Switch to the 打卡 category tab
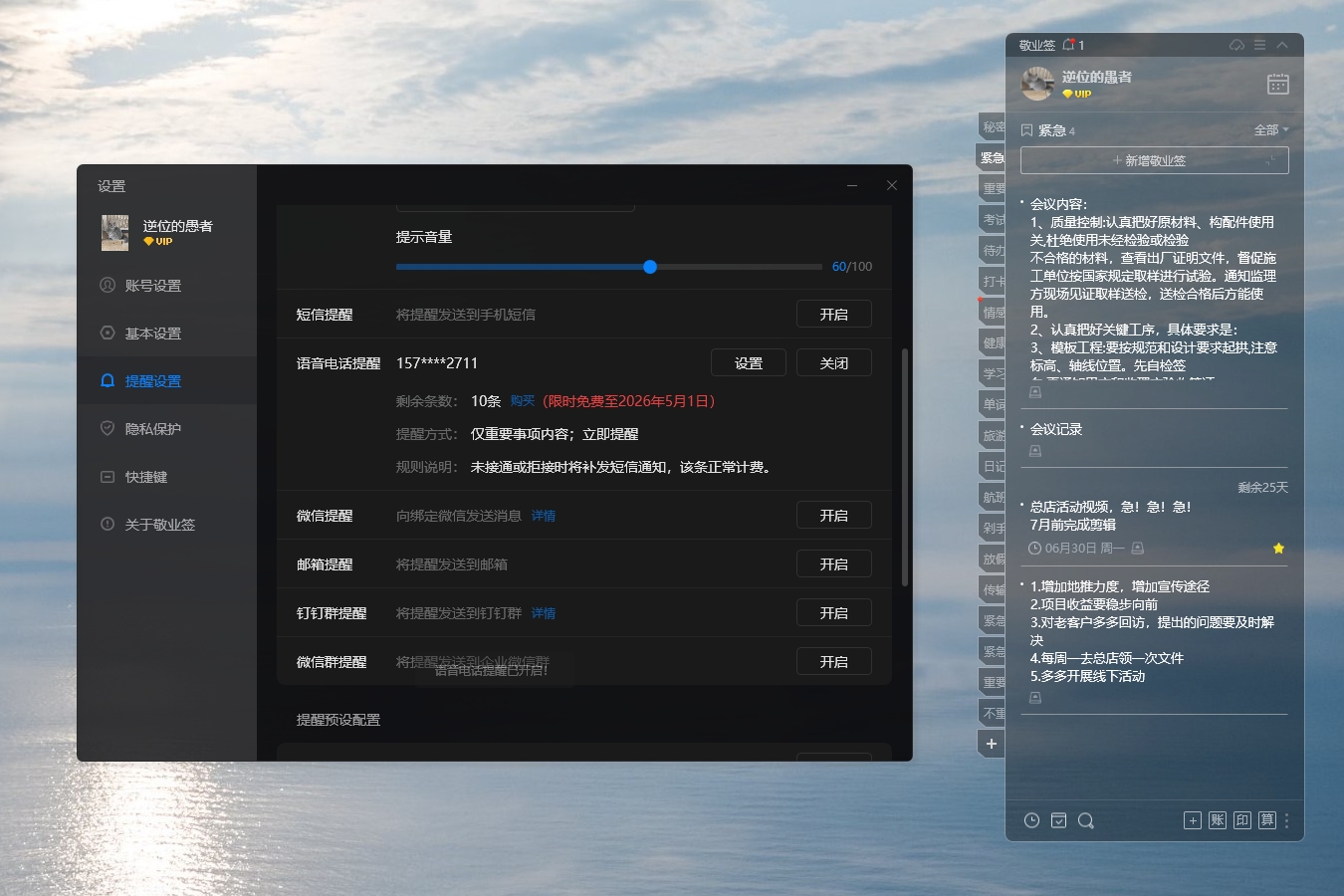Viewport: 1344px width, 896px height. tap(993, 281)
